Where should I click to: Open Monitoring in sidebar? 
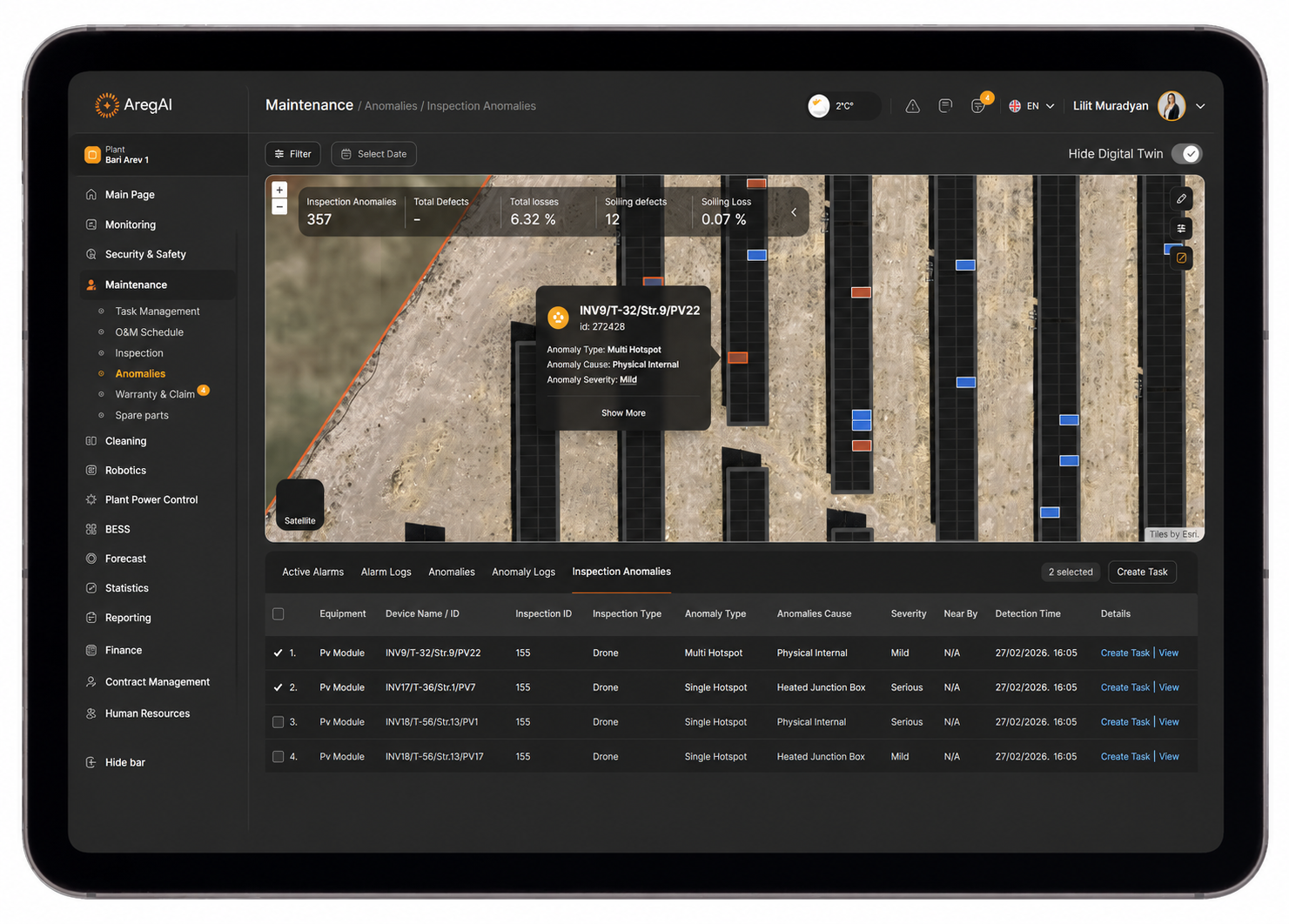click(x=131, y=224)
